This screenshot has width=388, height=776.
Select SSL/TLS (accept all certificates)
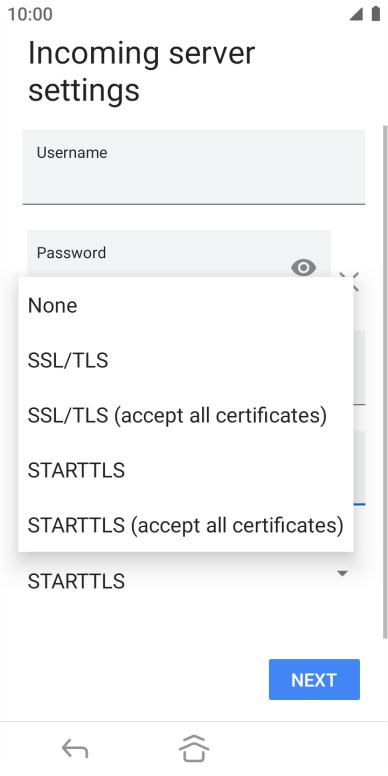click(186, 415)
